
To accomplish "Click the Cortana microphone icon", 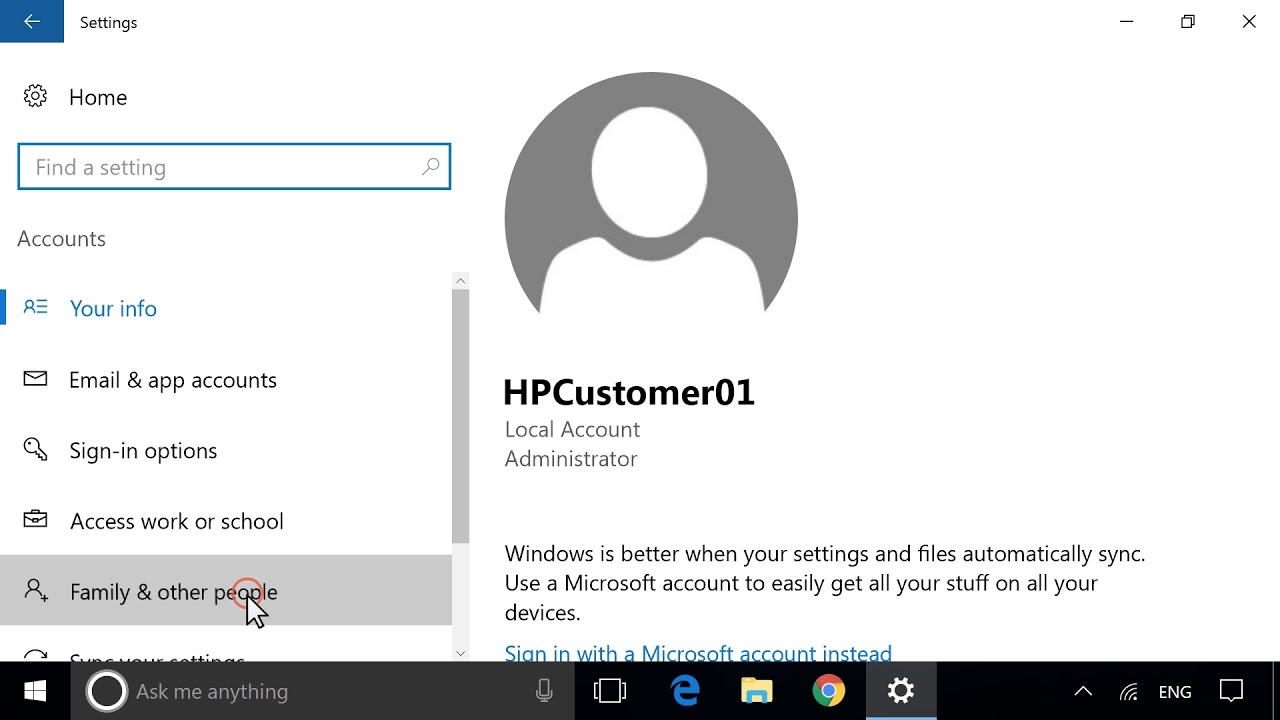I will tap(544, 691).
